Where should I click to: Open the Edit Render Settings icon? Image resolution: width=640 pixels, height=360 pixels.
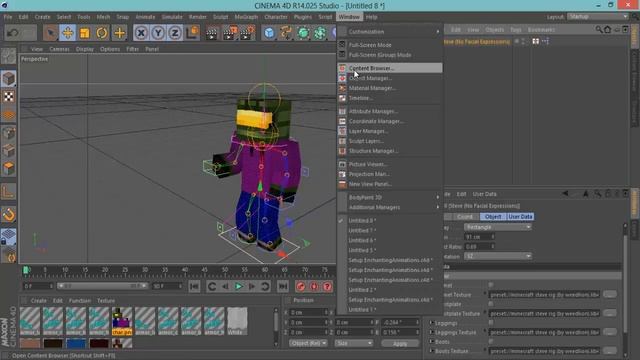click(247, 33)
